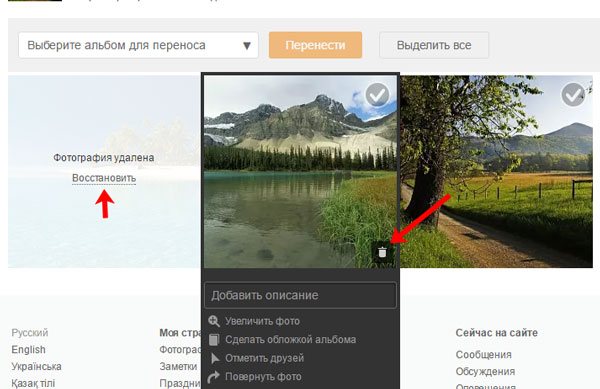Screen dimensions: 600x389
Task: Click the Выделить все button
Action: coord(434,45)
